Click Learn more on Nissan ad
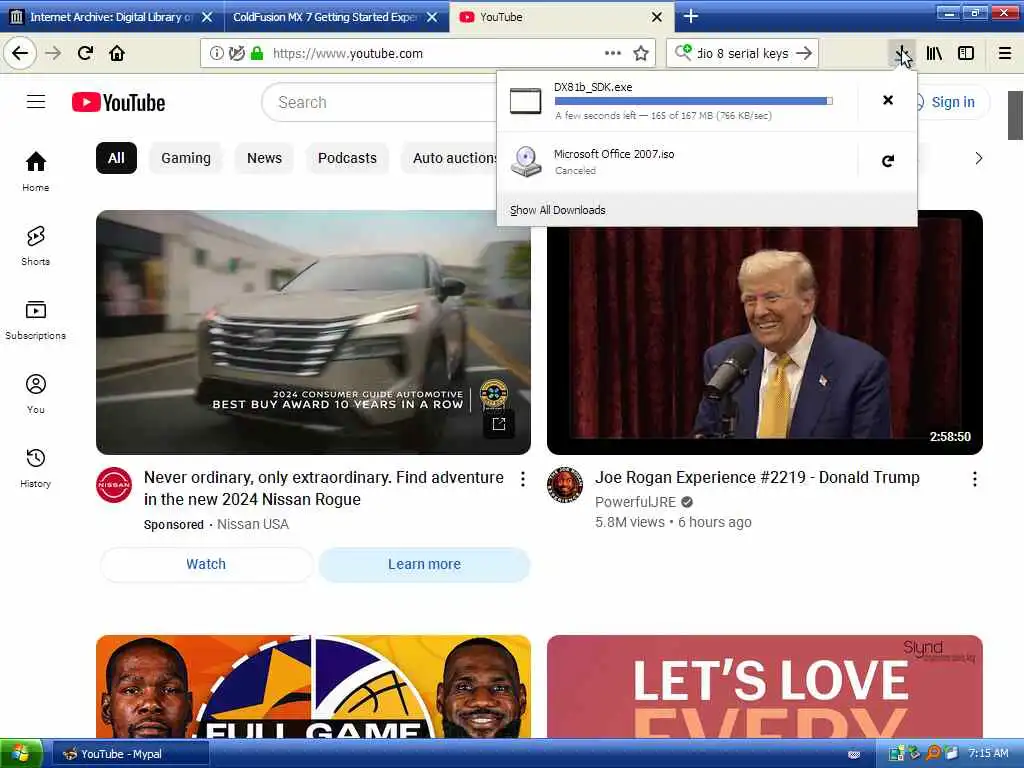 pos(424,564)
